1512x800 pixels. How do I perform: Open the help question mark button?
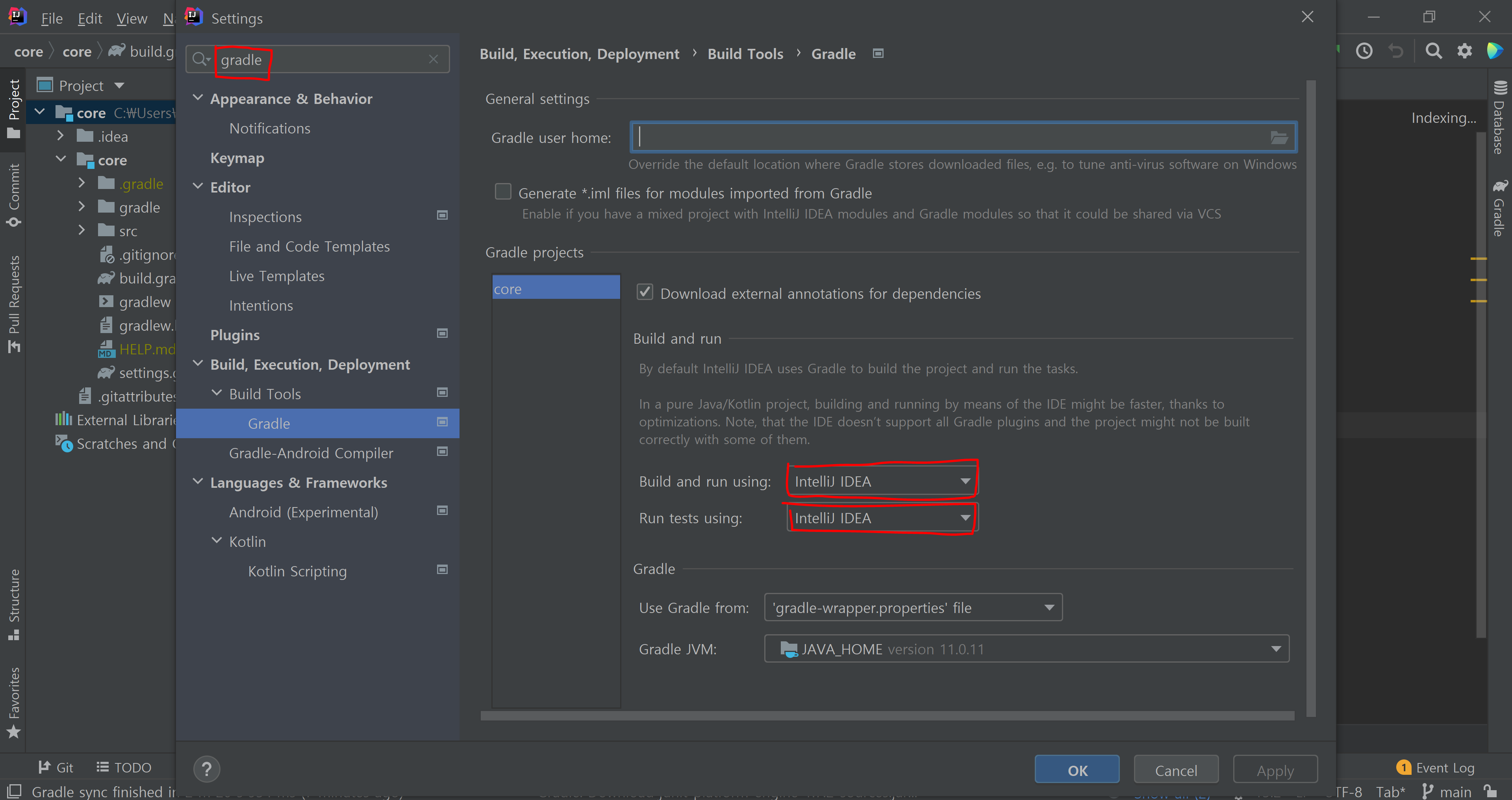[x=207, y=769]
